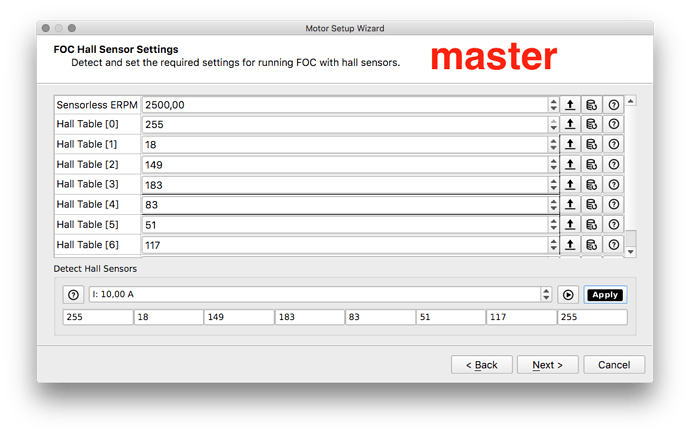Screen dimensions: 690x434
Task: Click the stepper of Sensorless ERPM field
Action: click(554, 105)
